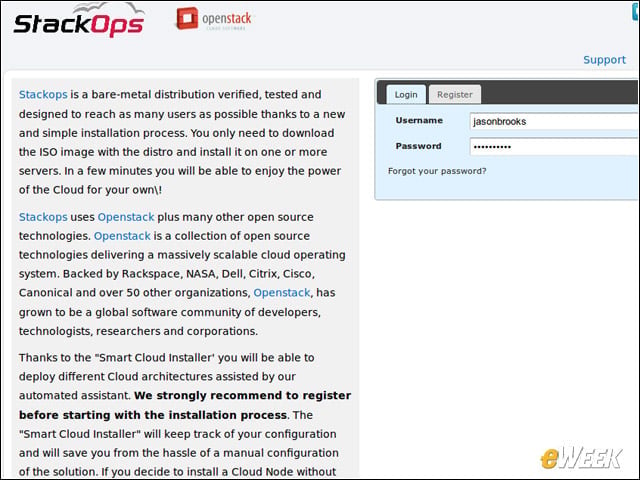Viewport: 640px width, 480px height.
Task: Click the Password label
Action: pos(418,146)
